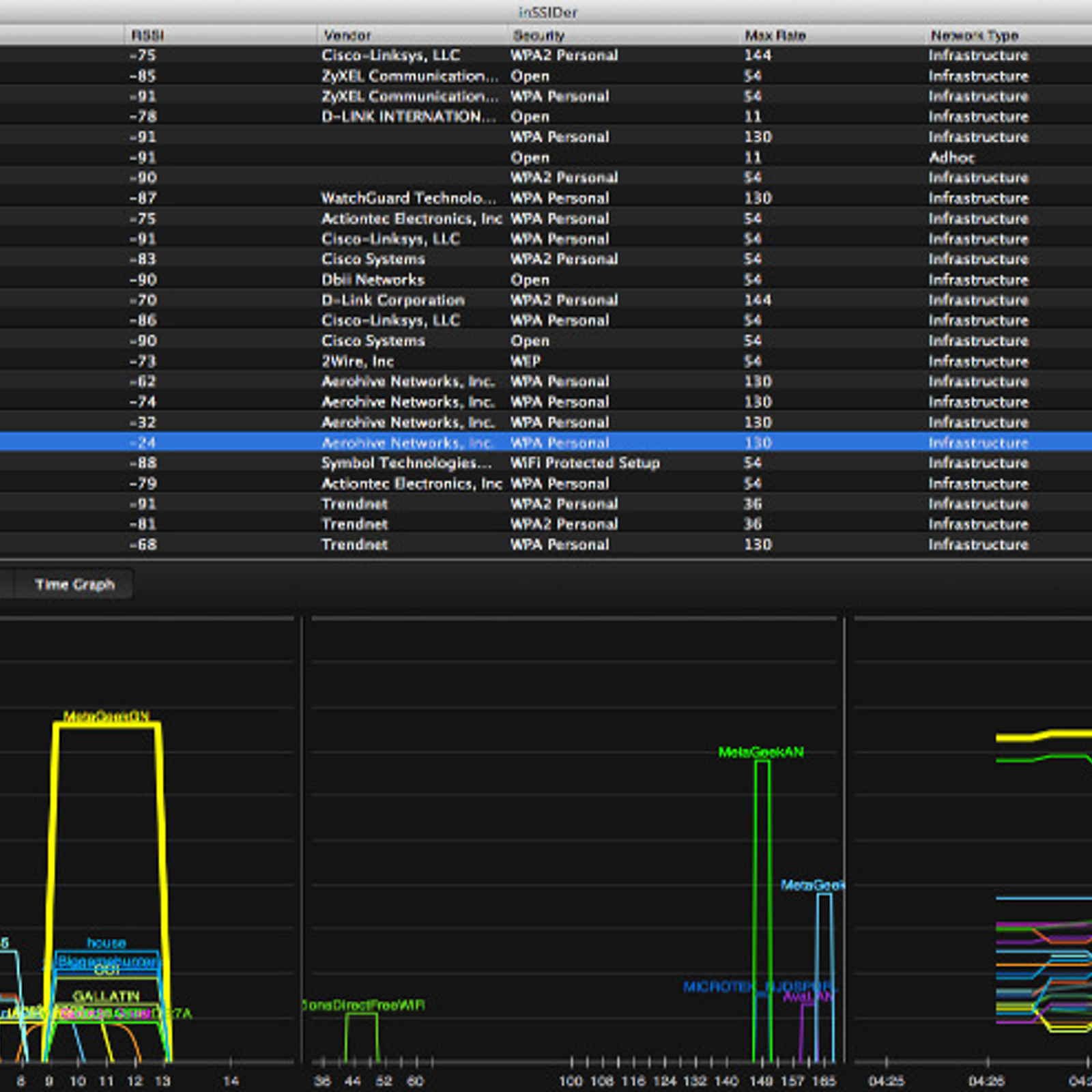Select the vendorless row with RSSI -90
Image resolution: width=1092 pixels, height=1092 pixels.
pyautogui.click(x=546, y=177)
